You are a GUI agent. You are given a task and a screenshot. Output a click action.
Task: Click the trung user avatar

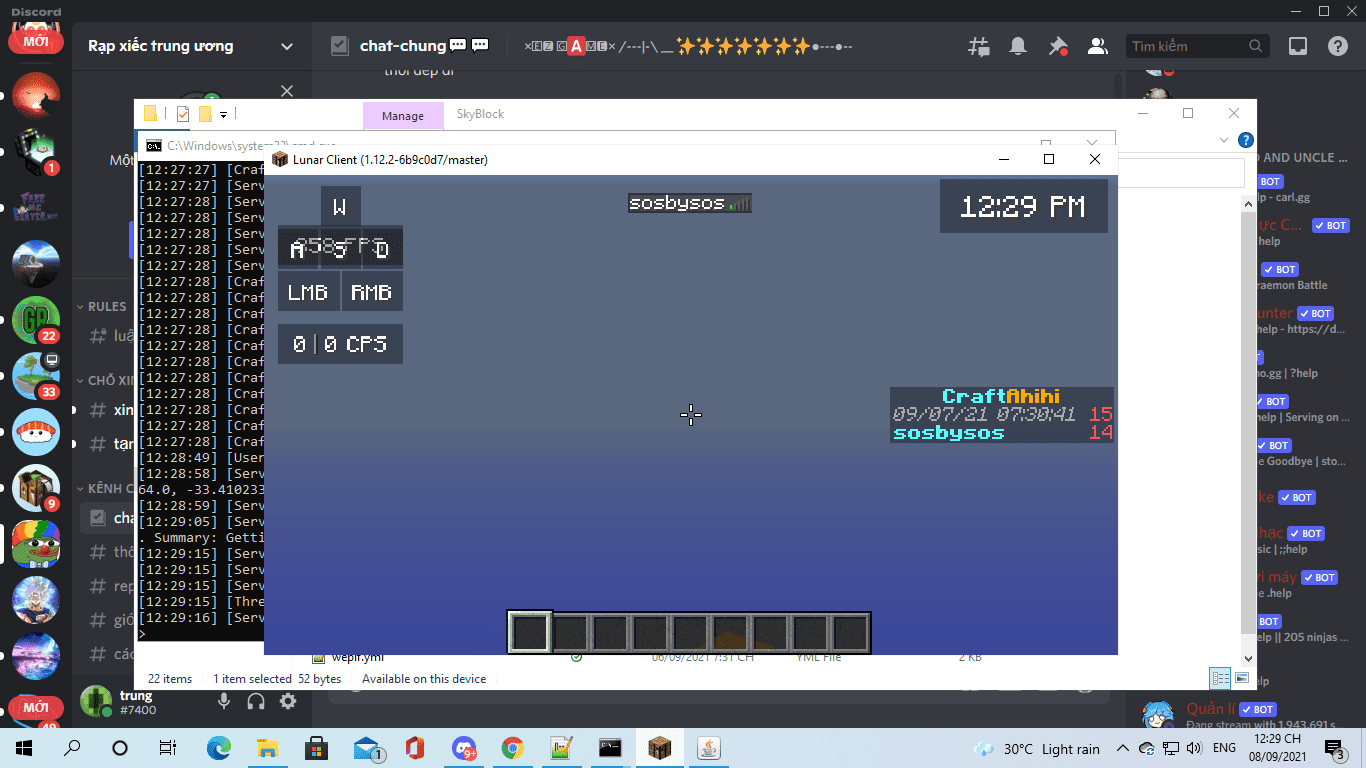tap(96, 702)
